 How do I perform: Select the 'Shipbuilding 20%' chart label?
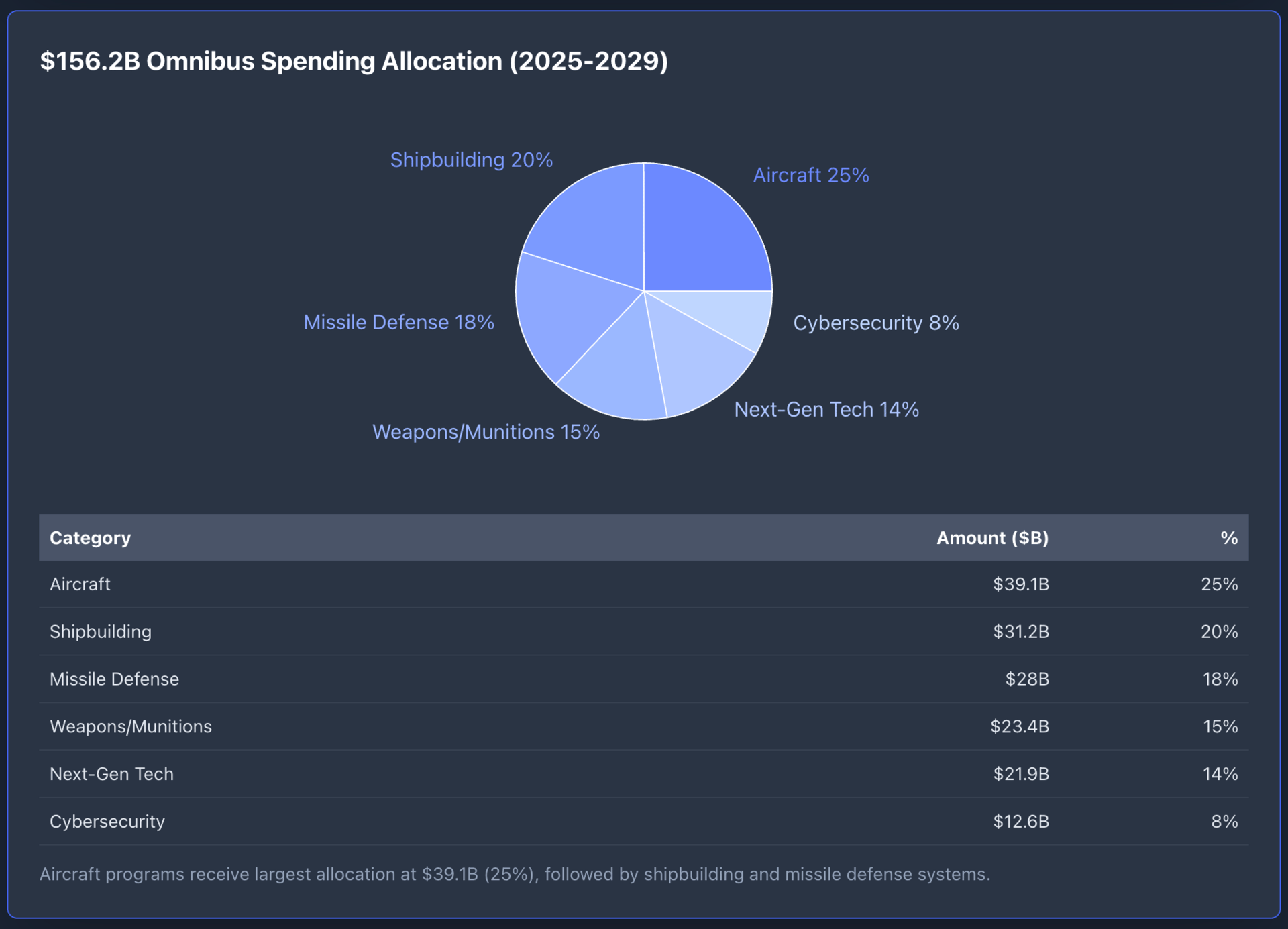coord(471,160)
